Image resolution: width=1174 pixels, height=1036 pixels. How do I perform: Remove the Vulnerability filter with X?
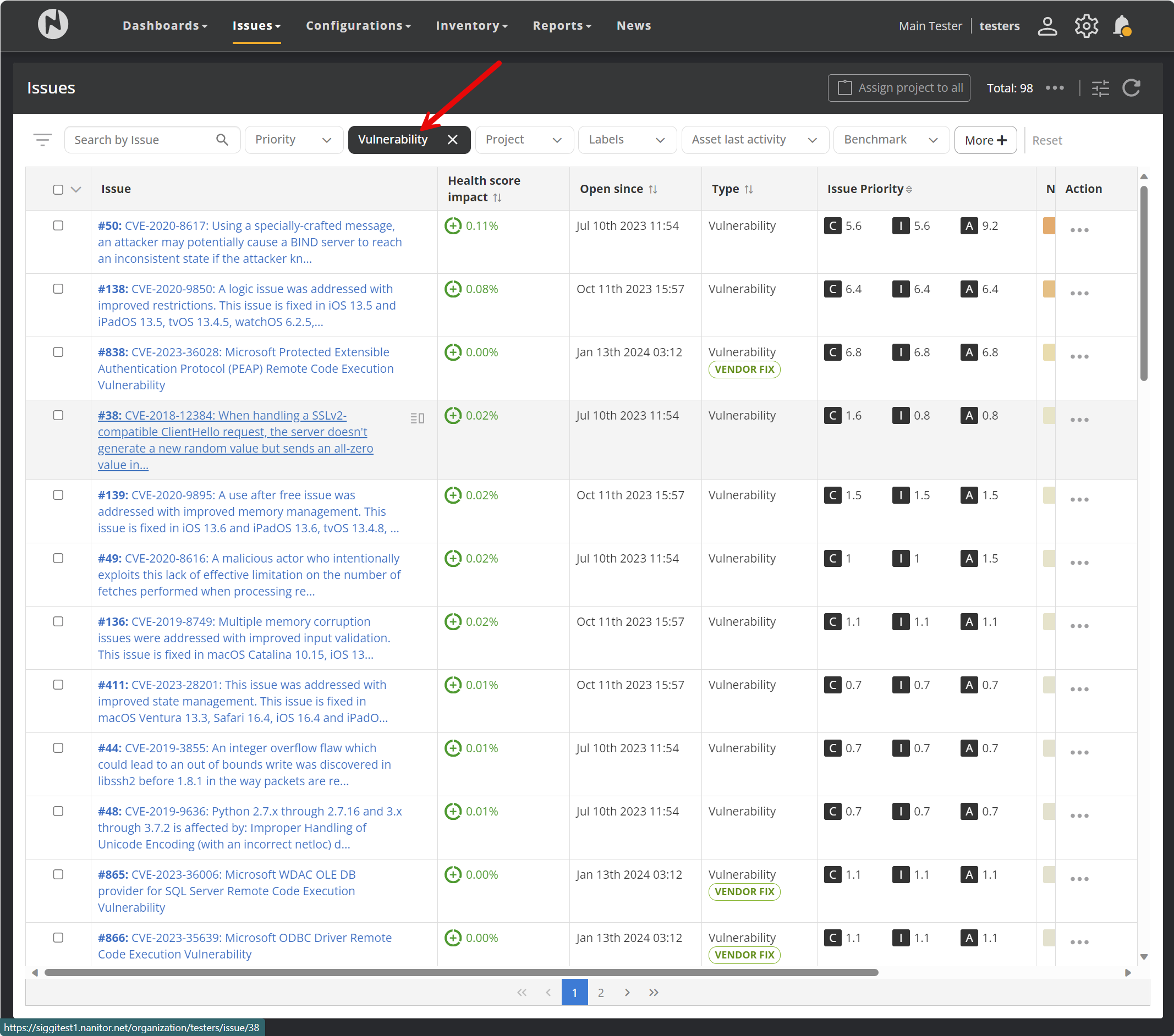tap(453, 140)
